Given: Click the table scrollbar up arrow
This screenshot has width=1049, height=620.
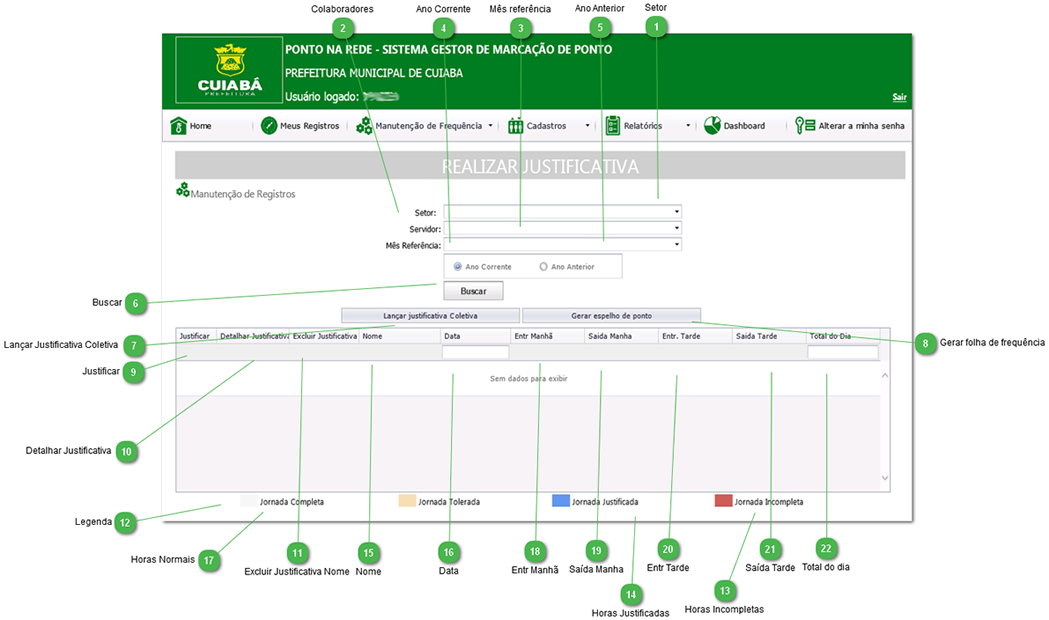Looking at the screenshot, I should (x=885, y=375).
